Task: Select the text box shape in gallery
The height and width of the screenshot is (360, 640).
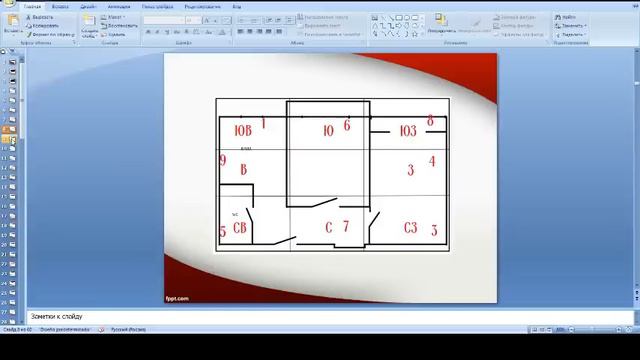Action: coord(375,18)
